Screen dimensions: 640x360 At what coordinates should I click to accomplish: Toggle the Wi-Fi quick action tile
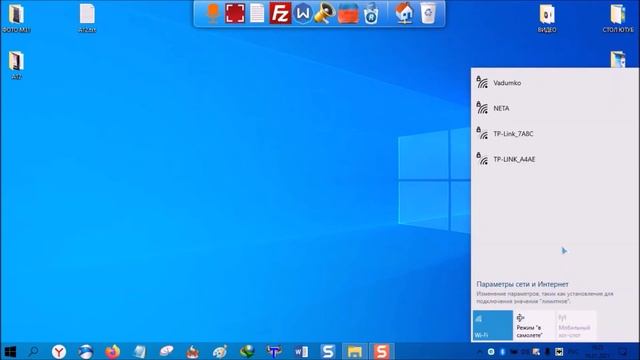[x=493, y=325]
